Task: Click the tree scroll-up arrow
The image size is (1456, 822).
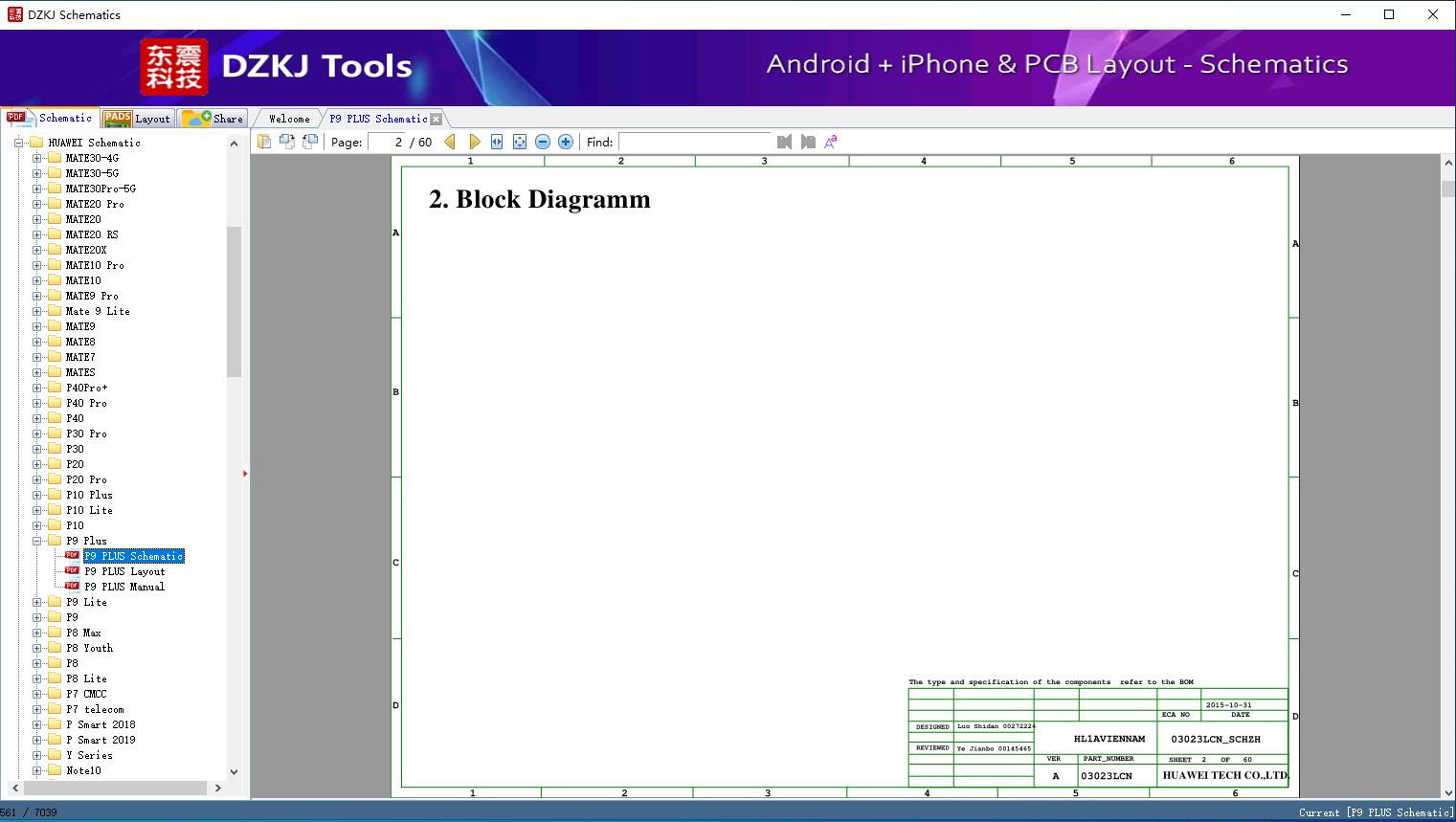Action: point(234,144)
